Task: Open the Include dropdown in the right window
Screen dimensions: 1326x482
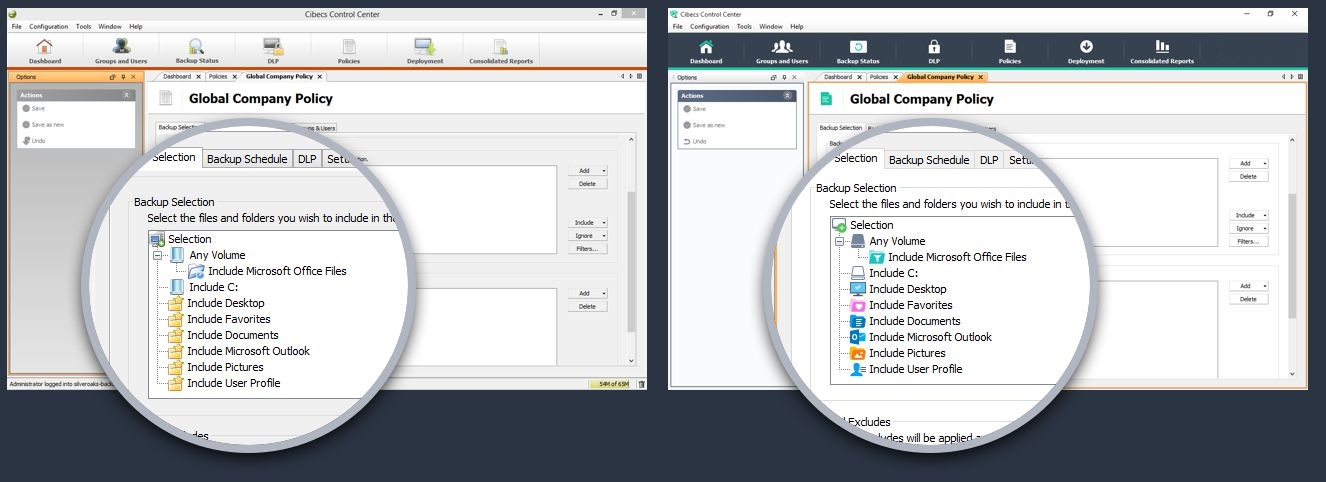Action: (1248, 215)
